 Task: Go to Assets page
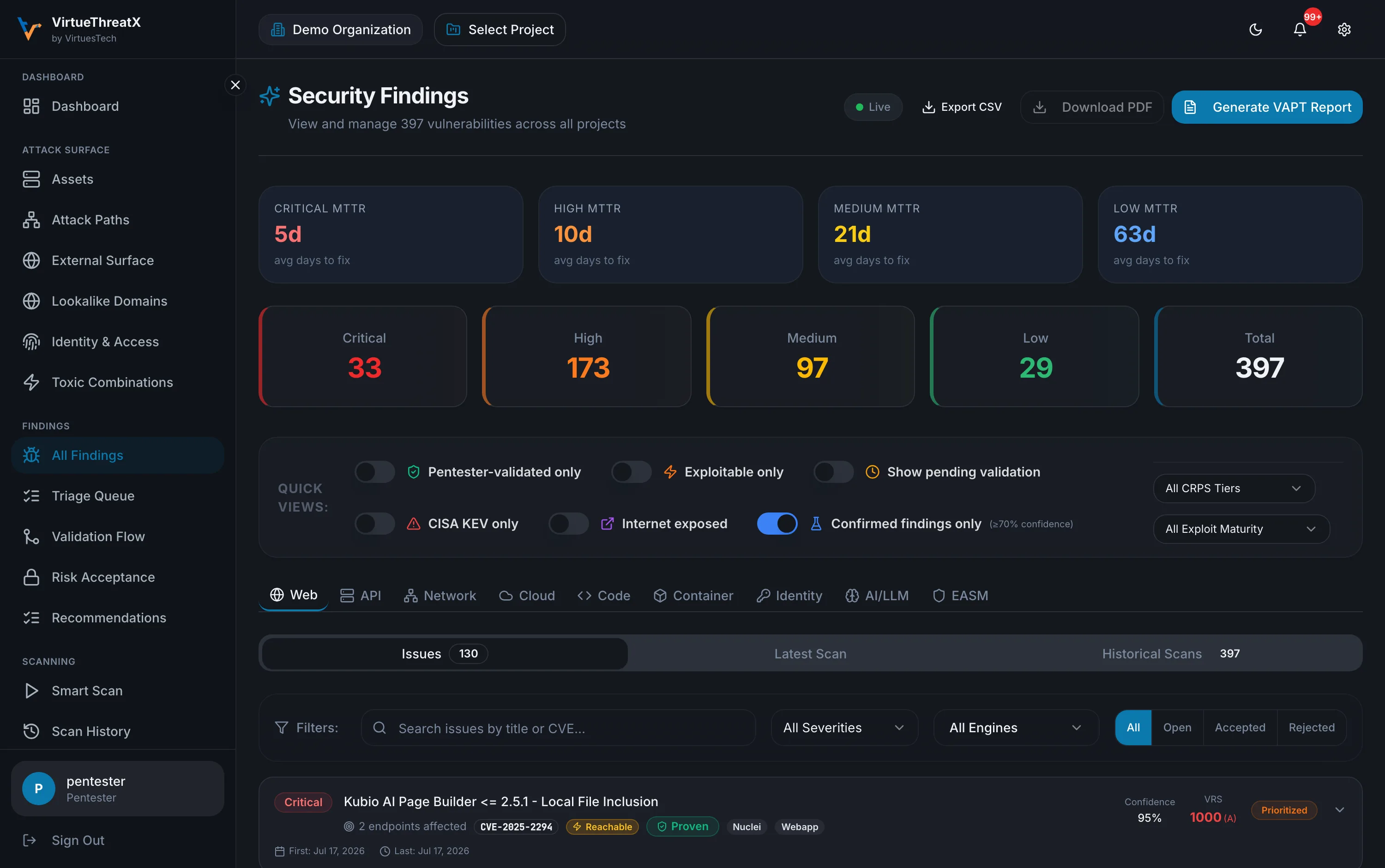(117, 179)
